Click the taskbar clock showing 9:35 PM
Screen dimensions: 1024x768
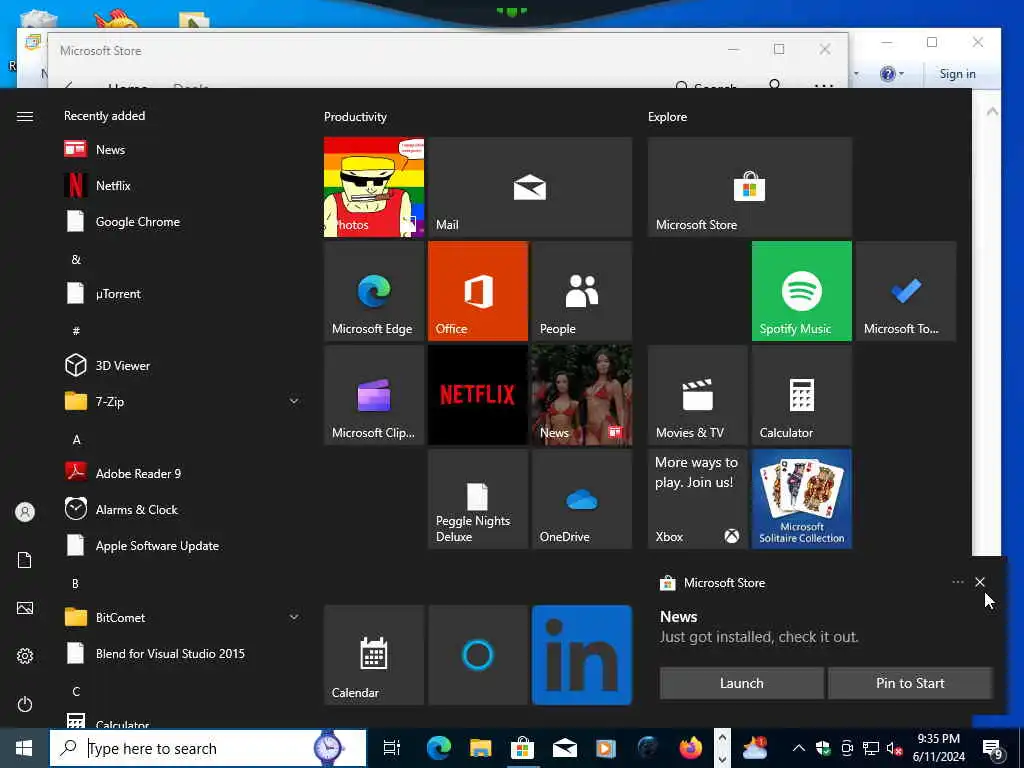point(938,748)
